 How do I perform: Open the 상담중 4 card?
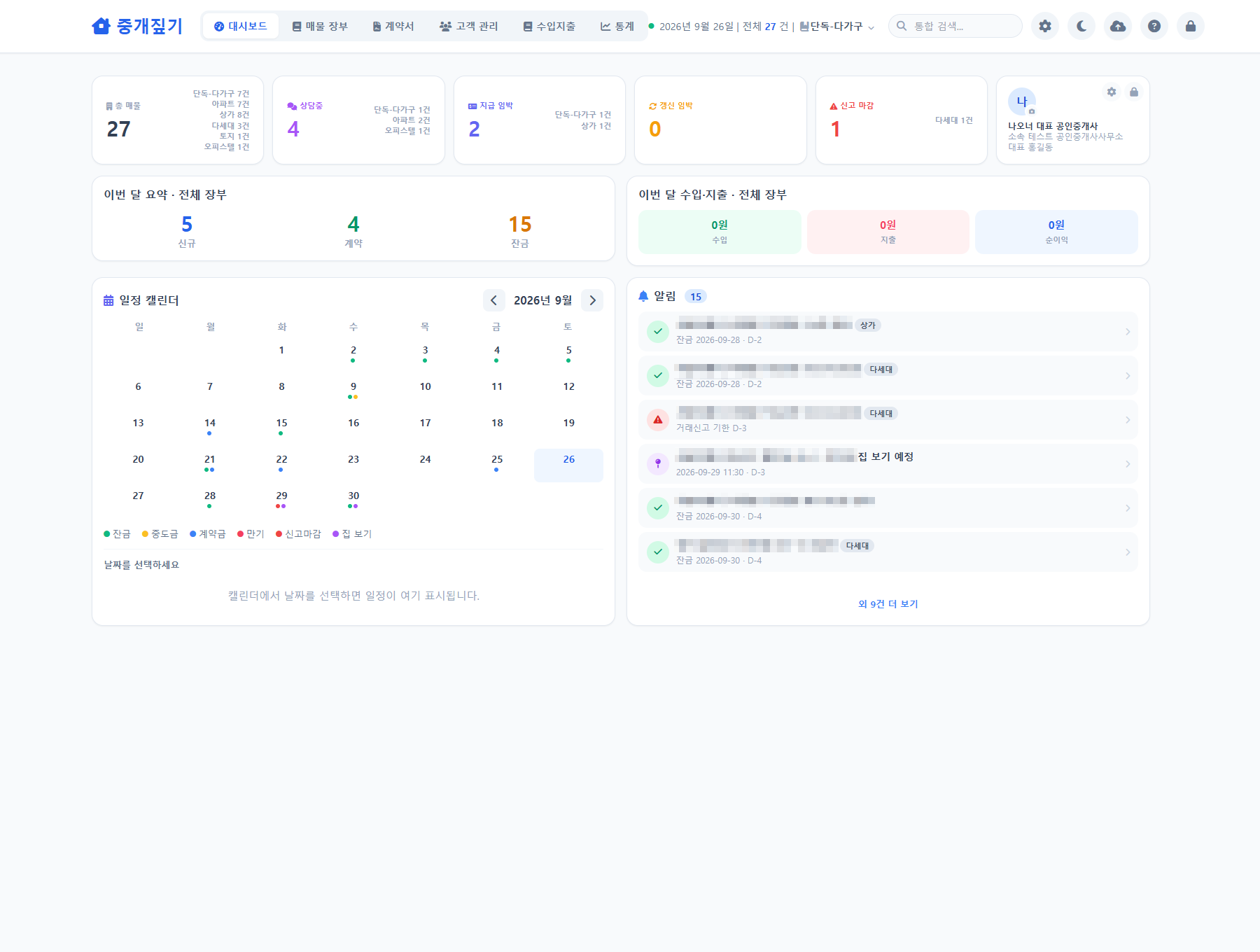(x=358, y=120)
